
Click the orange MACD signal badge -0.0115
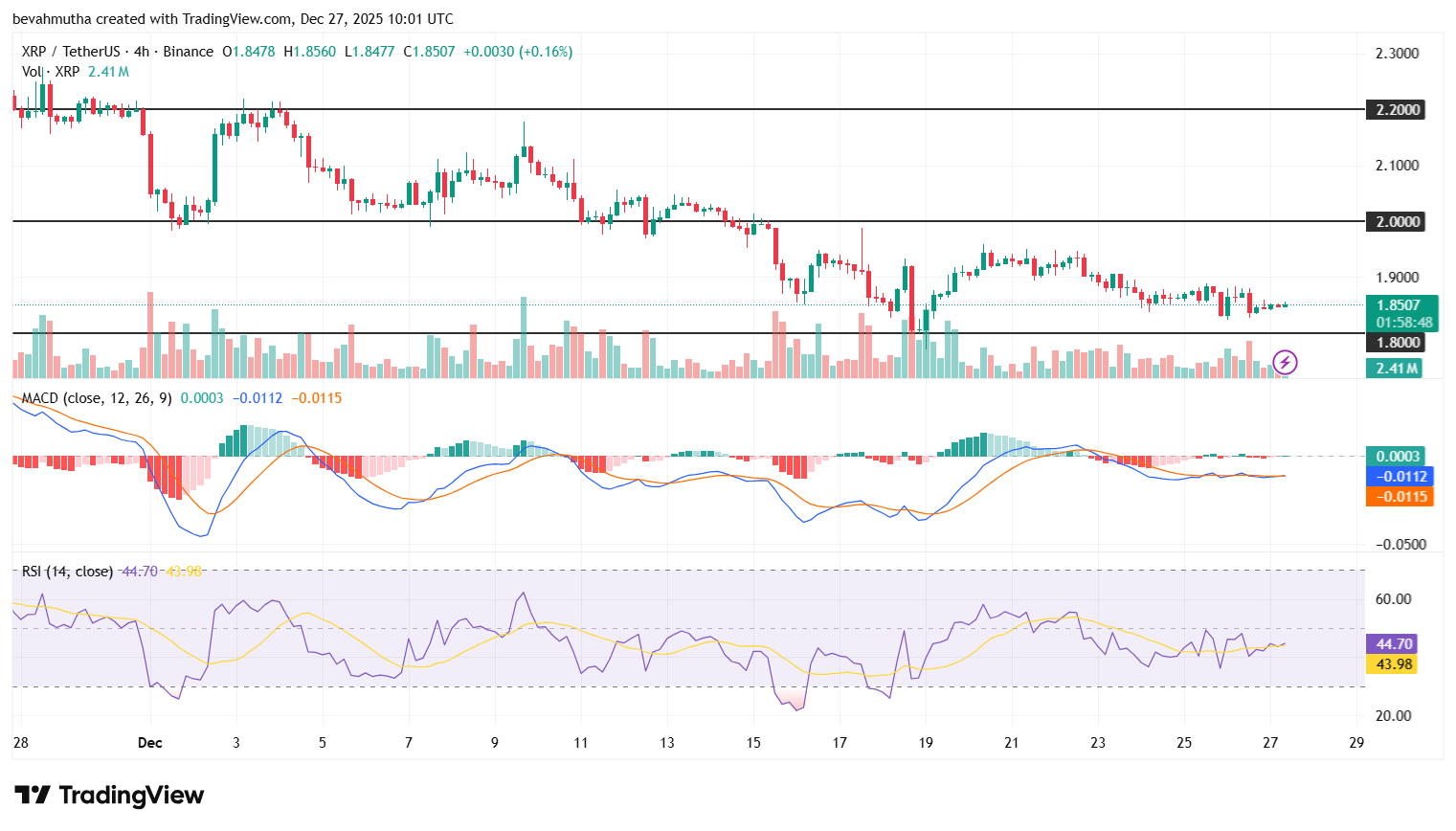tap(1396, 497)
